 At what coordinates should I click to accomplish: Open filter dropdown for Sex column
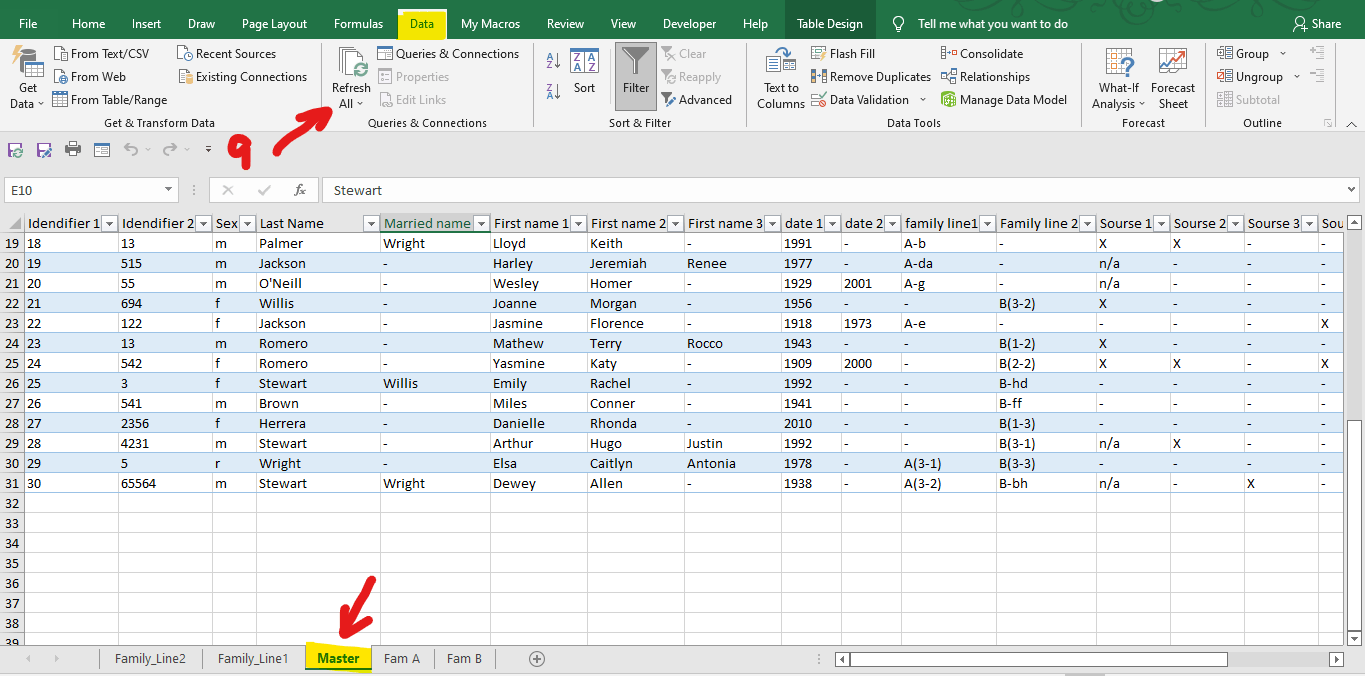click(x=247, y=224)
